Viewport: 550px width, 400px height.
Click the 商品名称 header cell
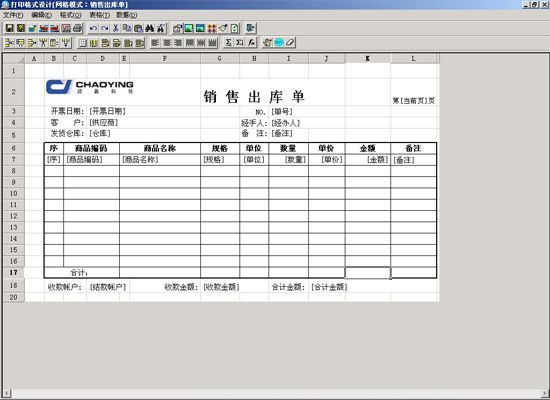point(160,148)
